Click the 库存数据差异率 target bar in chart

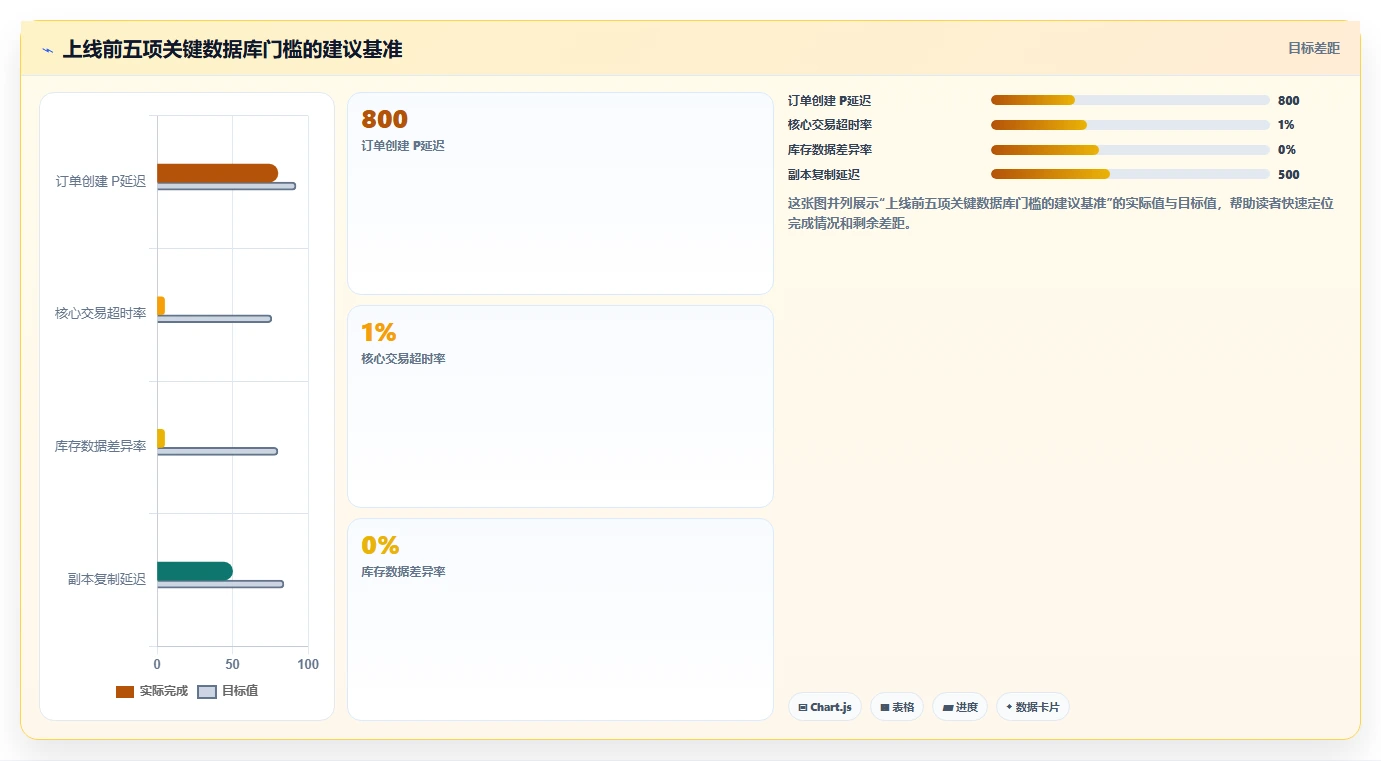217,451
